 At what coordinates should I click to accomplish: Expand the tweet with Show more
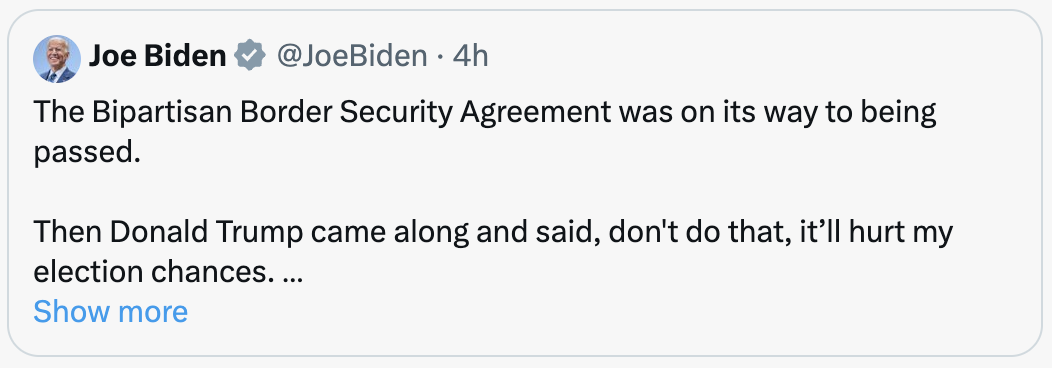point(111,312)
